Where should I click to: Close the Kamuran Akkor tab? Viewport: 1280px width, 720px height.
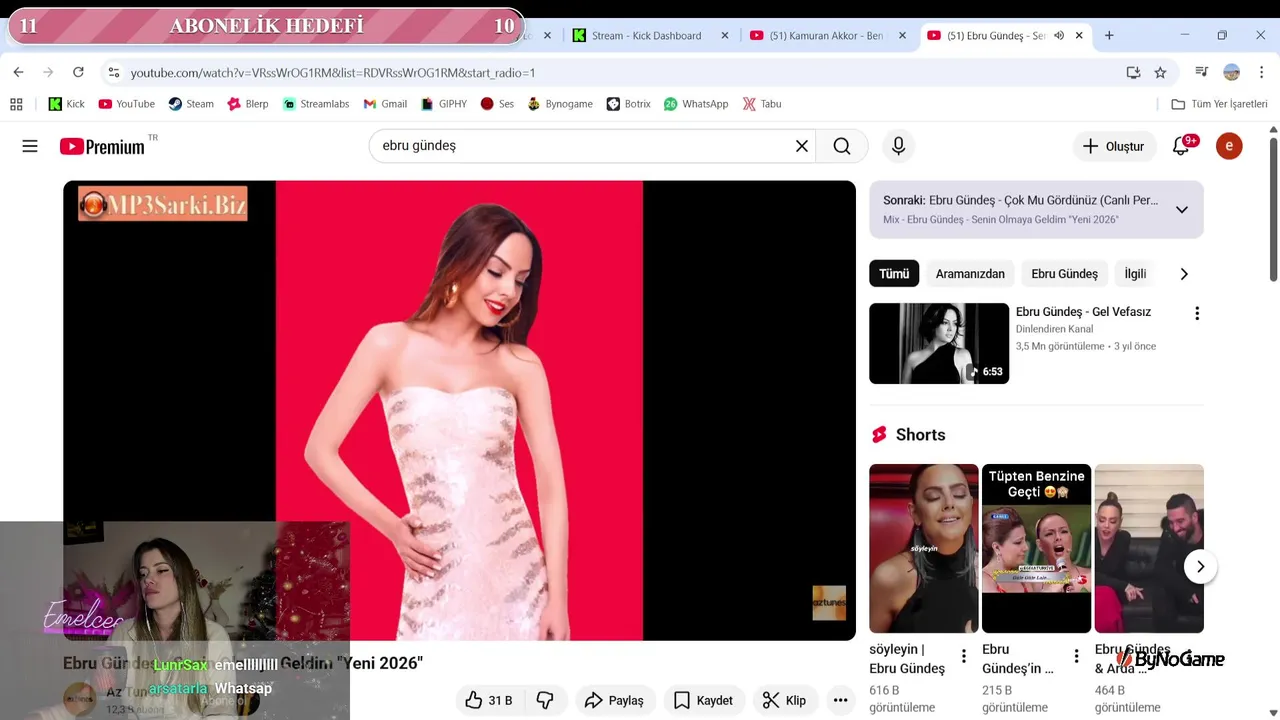pos(902,35)
